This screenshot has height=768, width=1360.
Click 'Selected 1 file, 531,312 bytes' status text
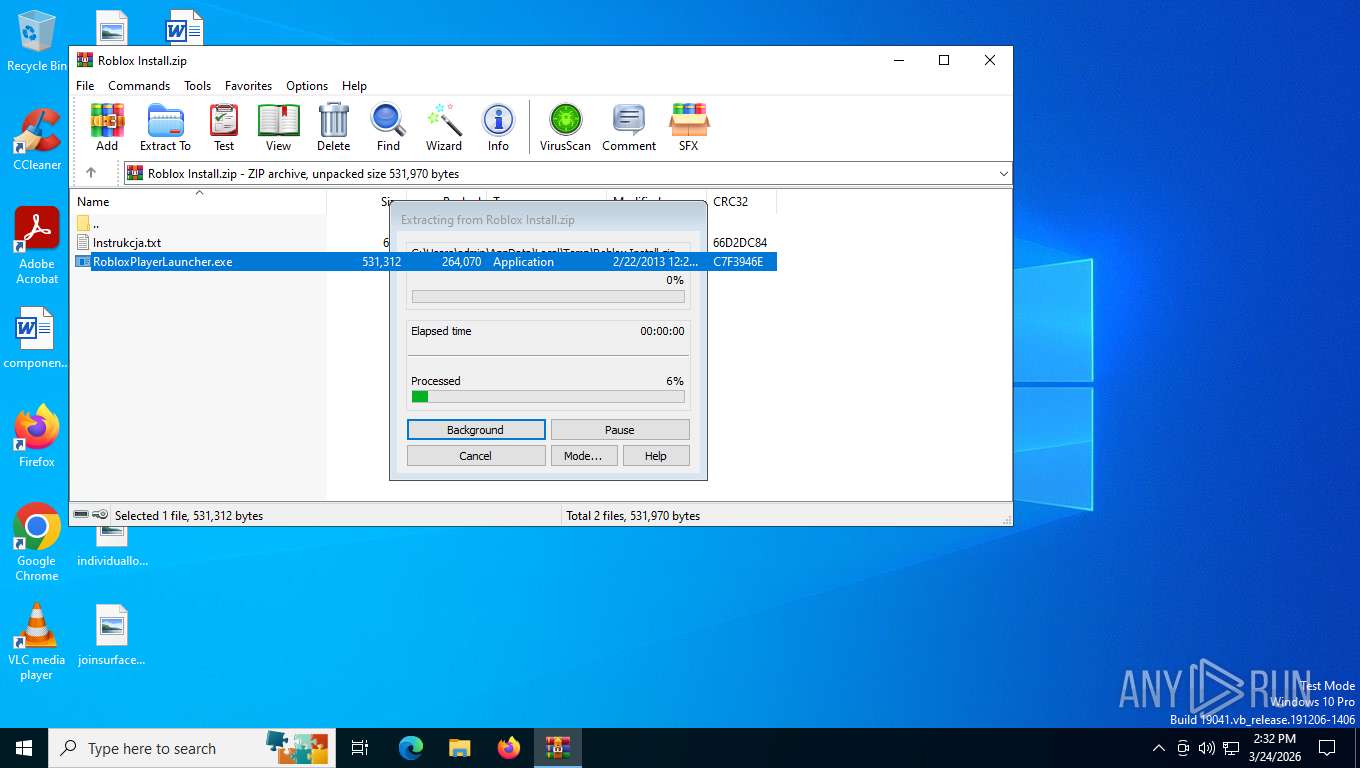pos(189,516)
